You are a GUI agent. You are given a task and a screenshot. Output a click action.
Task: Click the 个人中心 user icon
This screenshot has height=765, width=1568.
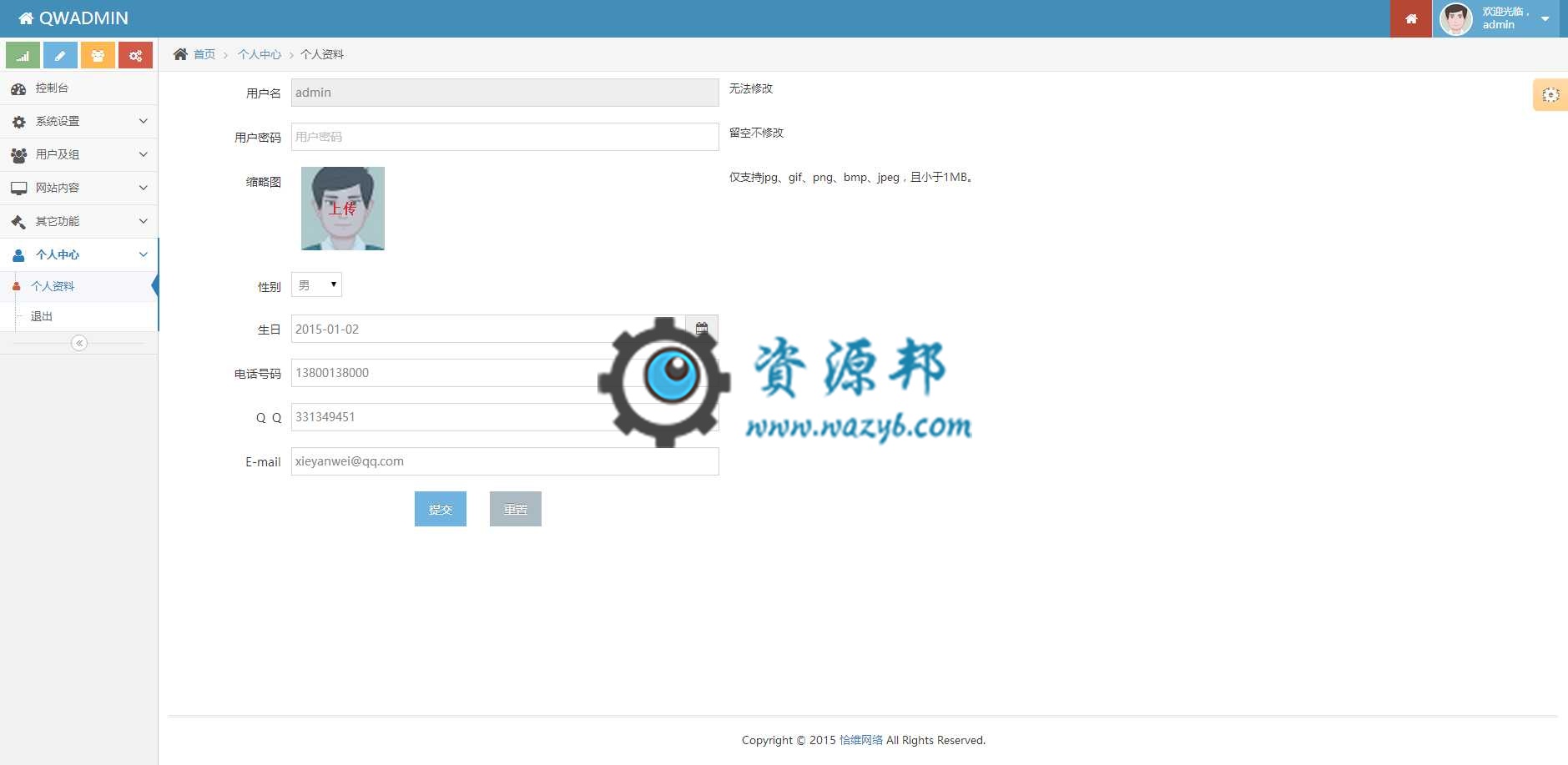click(18, 255)
